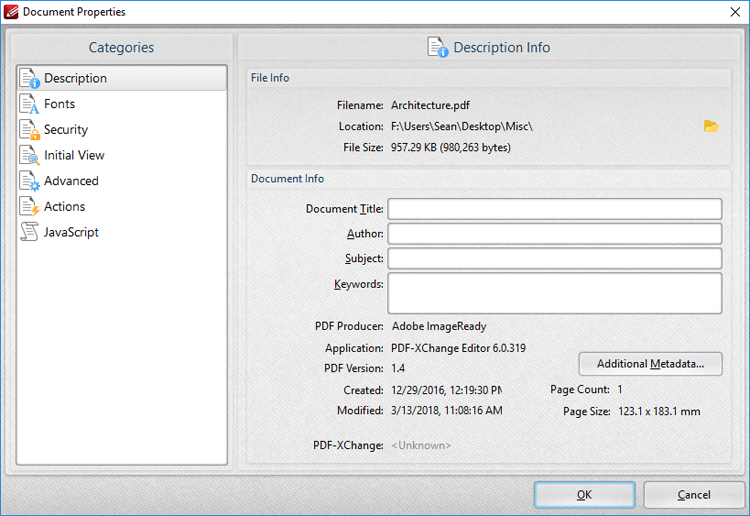Screen dimensions: 750x516
Task: Click the Document Title label
Action: 344,209
